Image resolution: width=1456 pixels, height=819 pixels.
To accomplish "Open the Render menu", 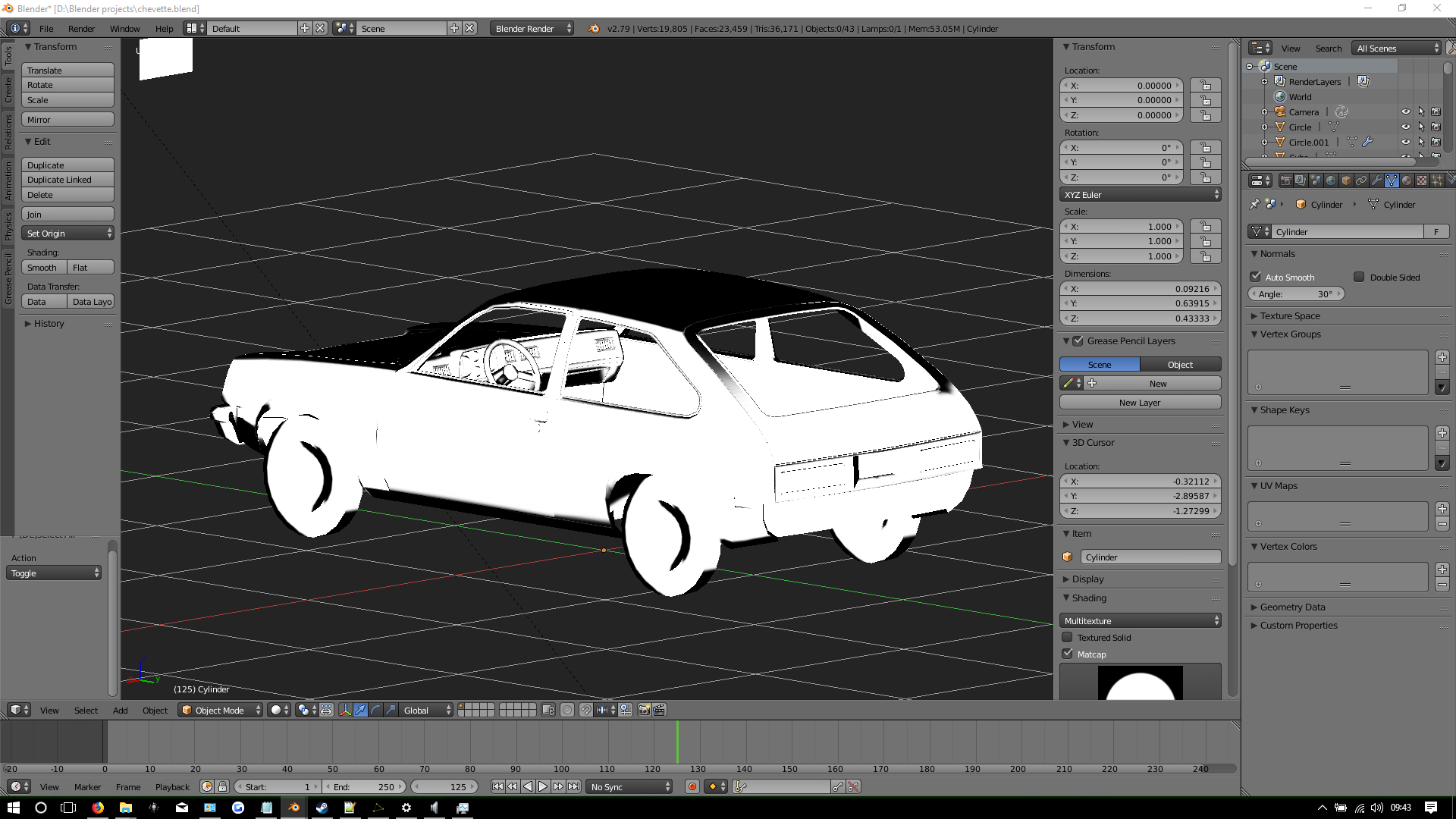I will click(81, 28).
